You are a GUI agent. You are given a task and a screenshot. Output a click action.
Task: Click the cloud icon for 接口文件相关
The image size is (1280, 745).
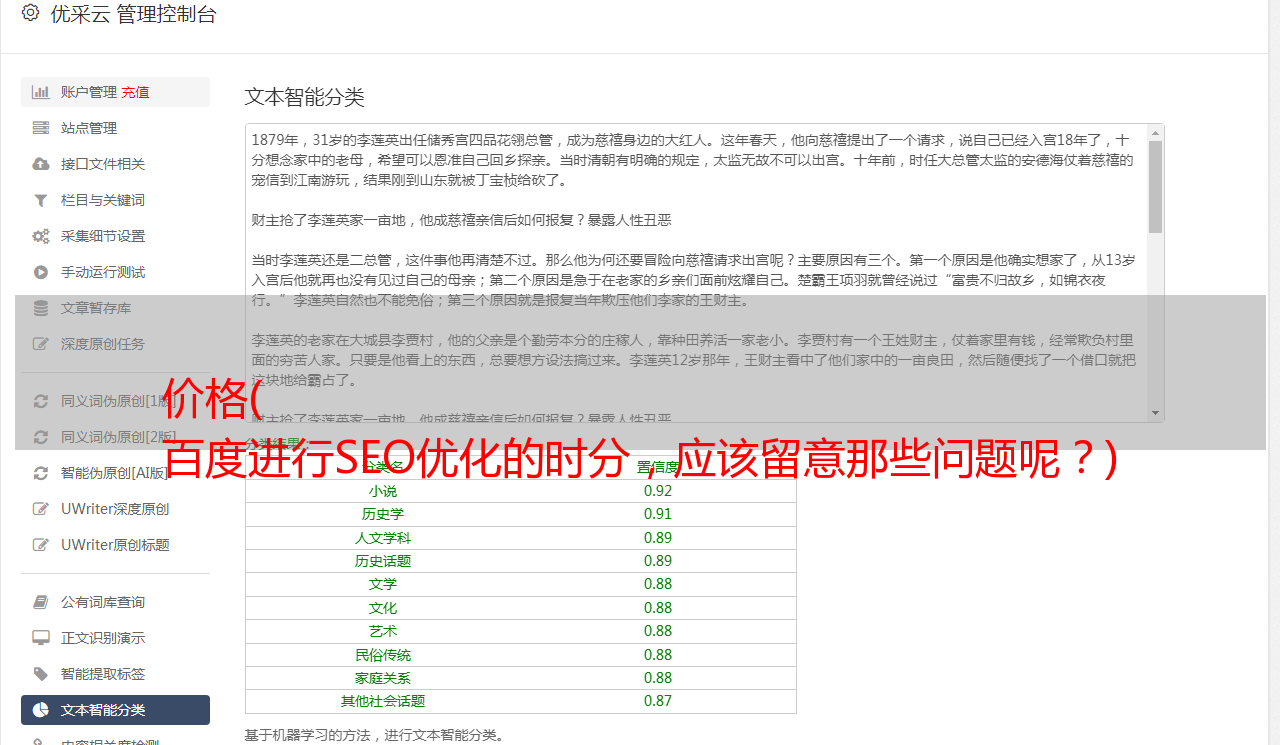point(40,164)
